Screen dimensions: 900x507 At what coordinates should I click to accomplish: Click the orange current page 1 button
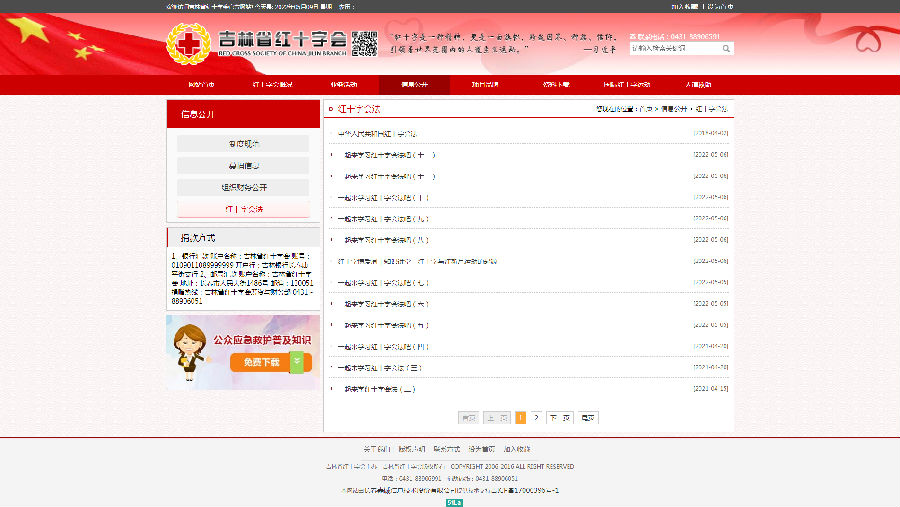pos(520,417)
